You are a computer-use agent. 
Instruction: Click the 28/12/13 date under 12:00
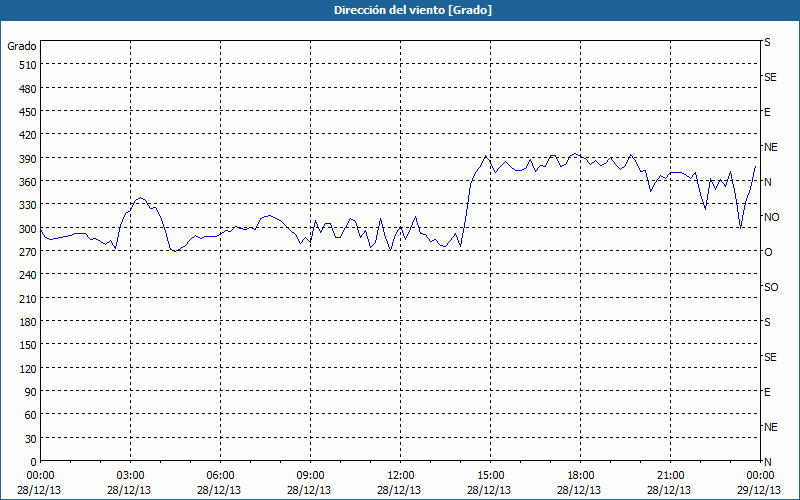tap(399, 490)
